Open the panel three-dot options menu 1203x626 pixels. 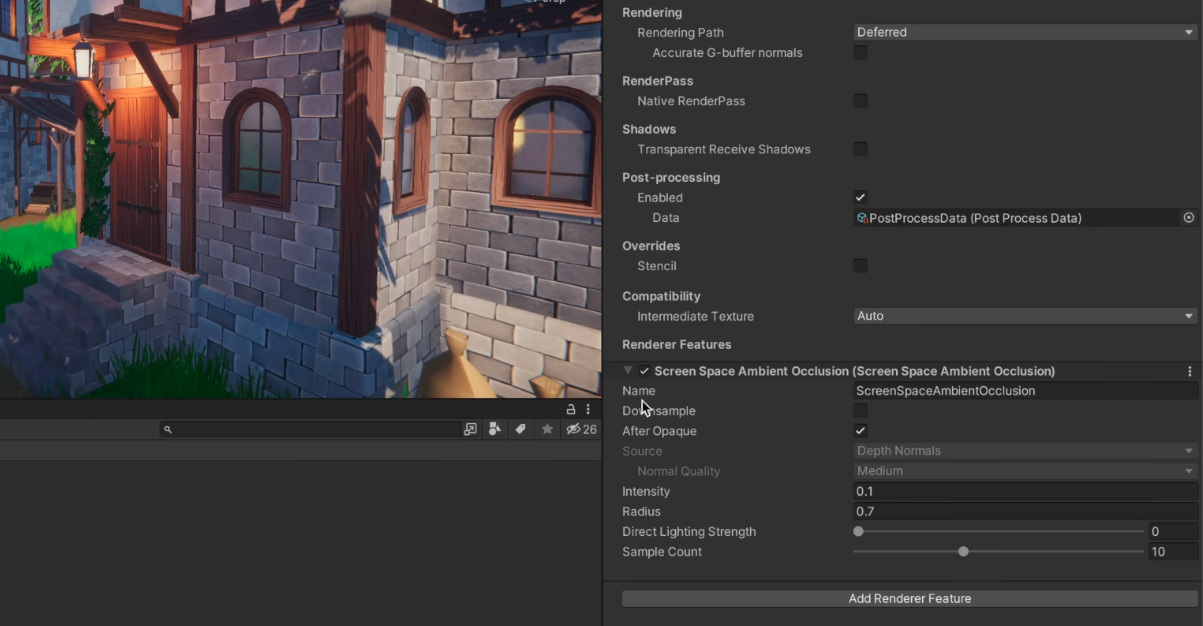588,410
